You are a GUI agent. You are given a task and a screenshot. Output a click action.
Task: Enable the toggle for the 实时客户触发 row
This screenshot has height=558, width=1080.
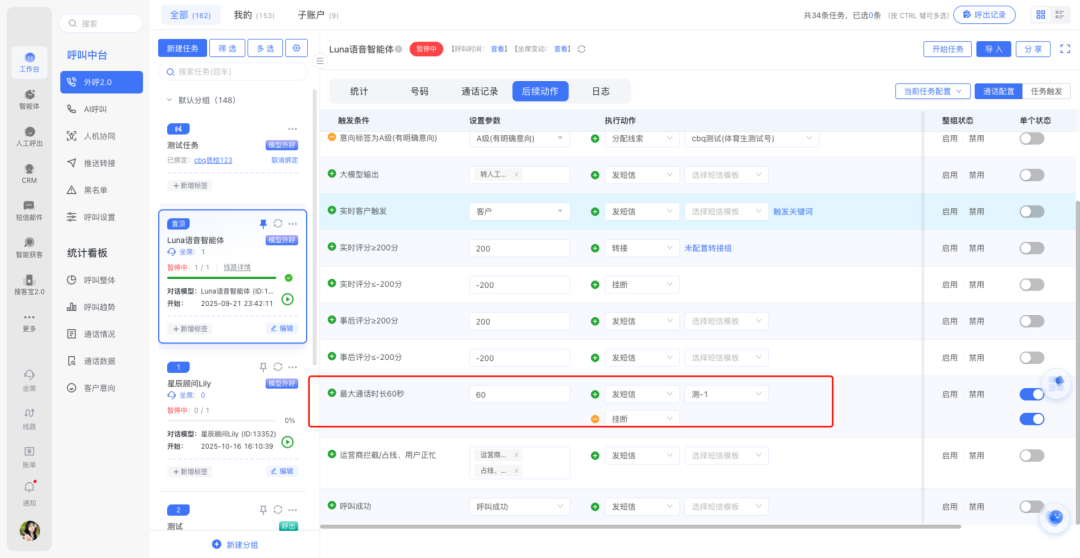tap(1031, 211)
